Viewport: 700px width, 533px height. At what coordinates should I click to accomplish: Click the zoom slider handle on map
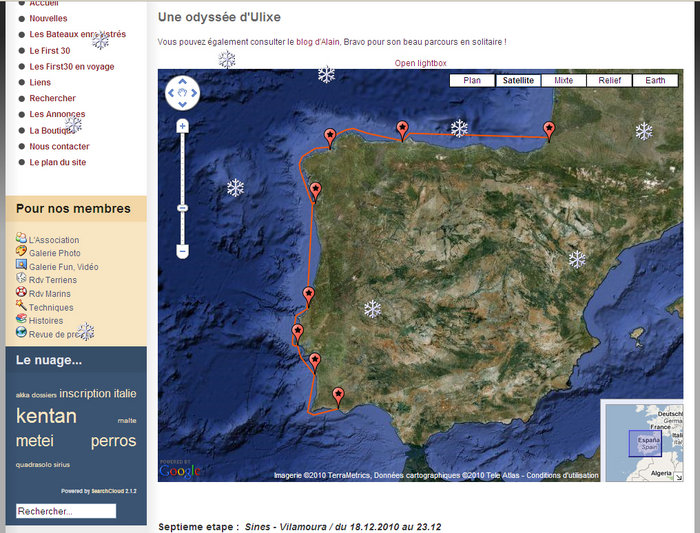tap(182, 207)
